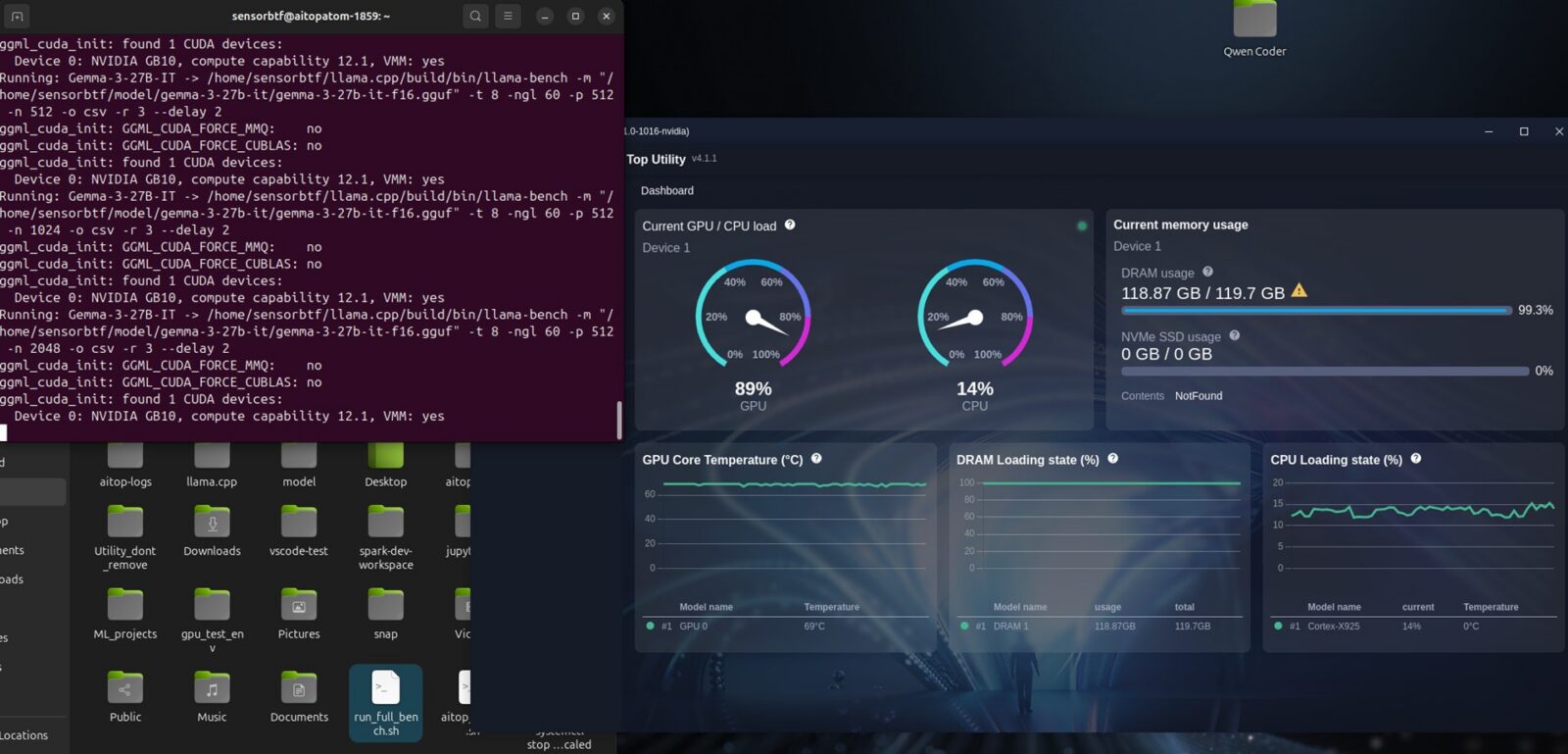
Task: Open help for CPU Loading state panel
Action: pos(1415,458)
